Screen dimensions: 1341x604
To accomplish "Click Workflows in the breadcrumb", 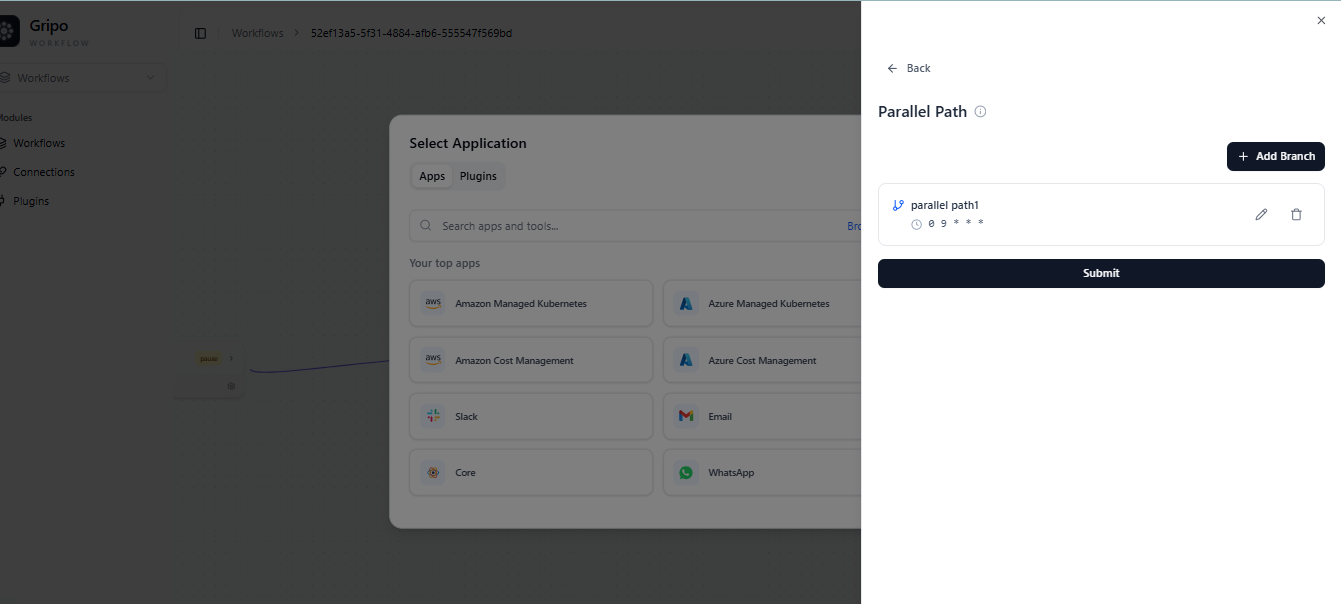I will 257,33.
